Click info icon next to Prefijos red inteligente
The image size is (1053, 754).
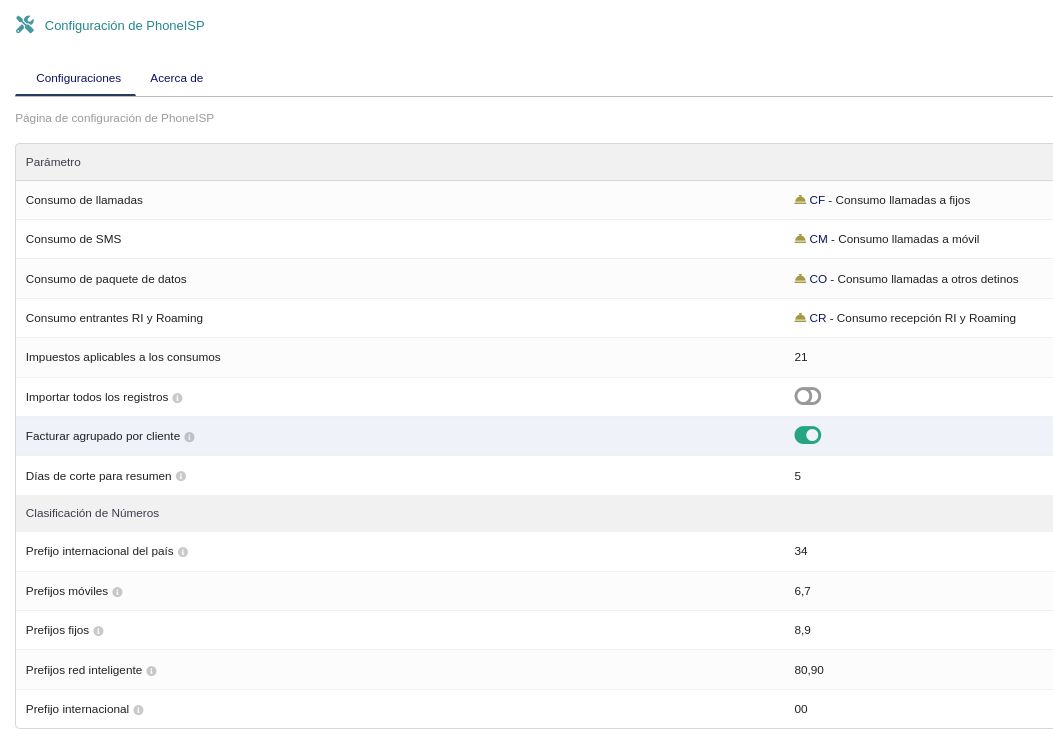151,671
